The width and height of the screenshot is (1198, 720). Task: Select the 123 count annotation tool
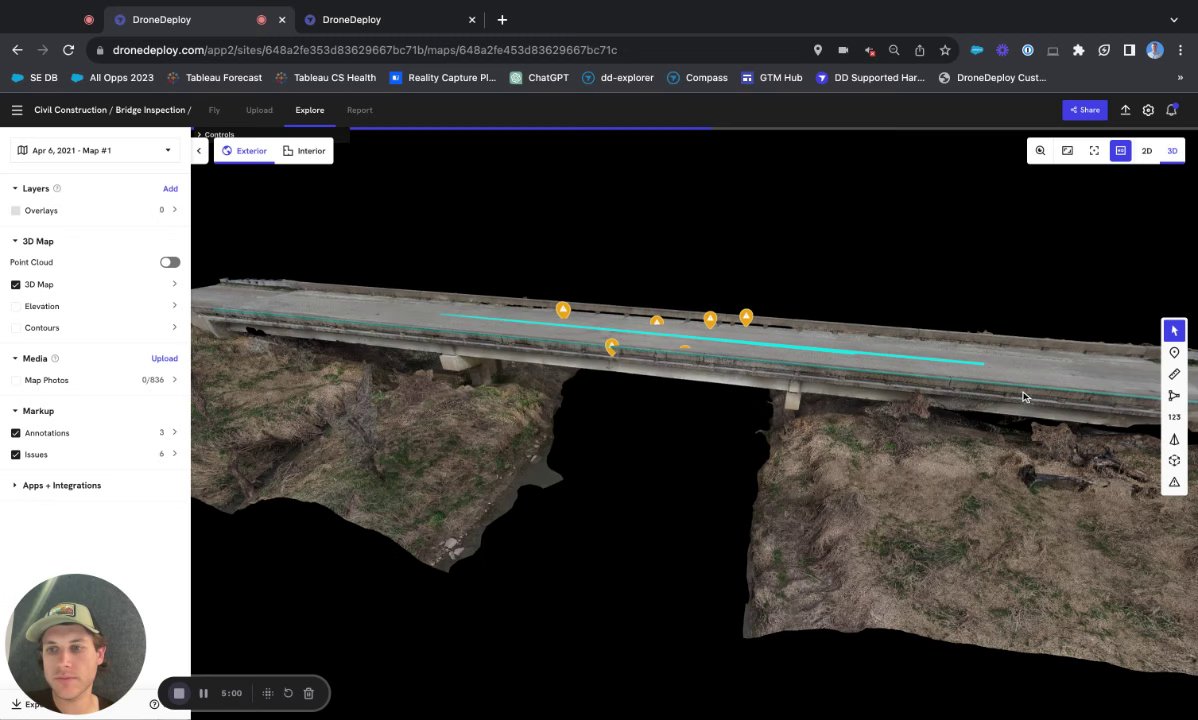(x=1174, y=417)
